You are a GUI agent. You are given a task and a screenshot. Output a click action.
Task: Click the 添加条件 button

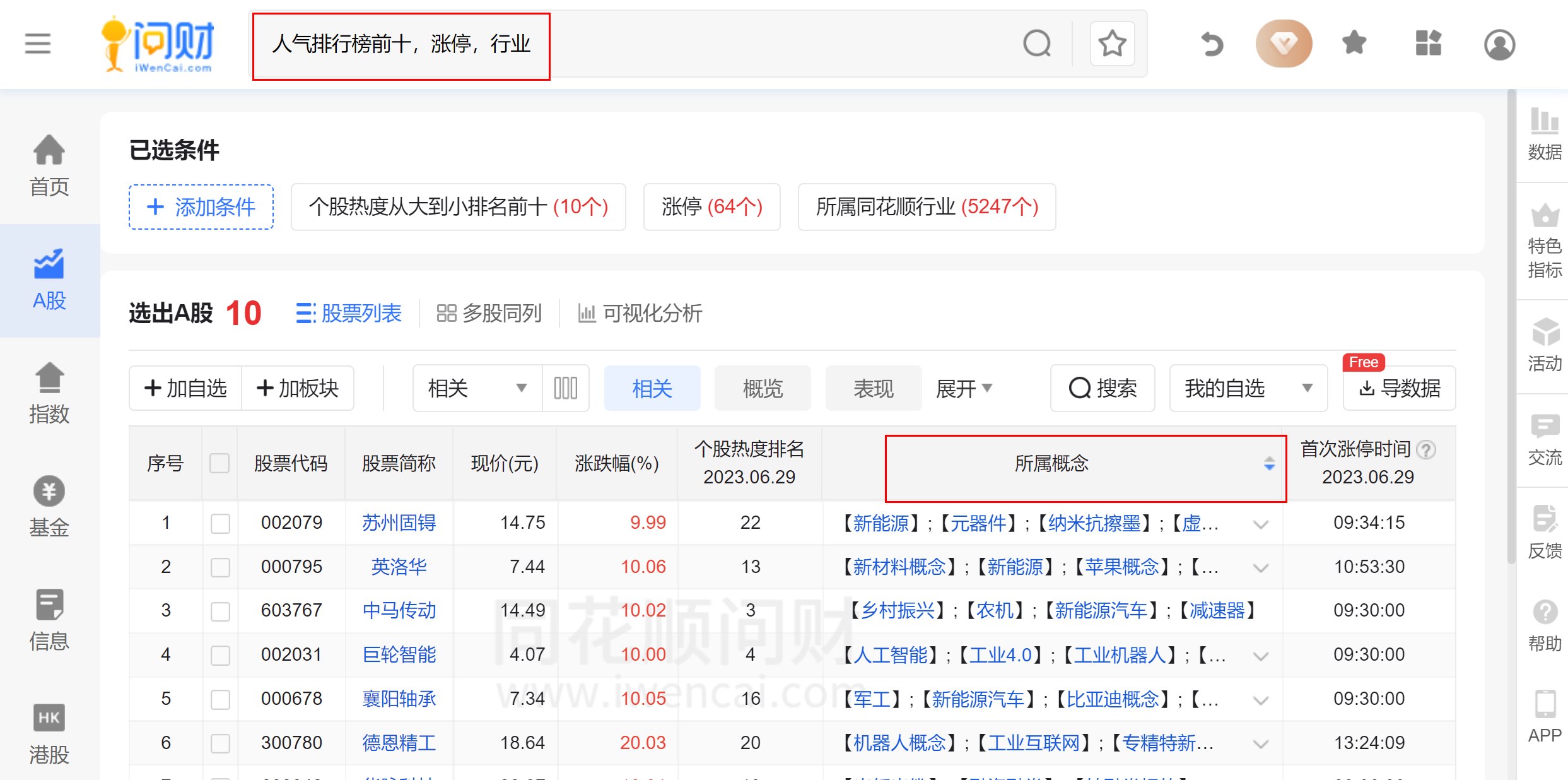tap(201, 207)
